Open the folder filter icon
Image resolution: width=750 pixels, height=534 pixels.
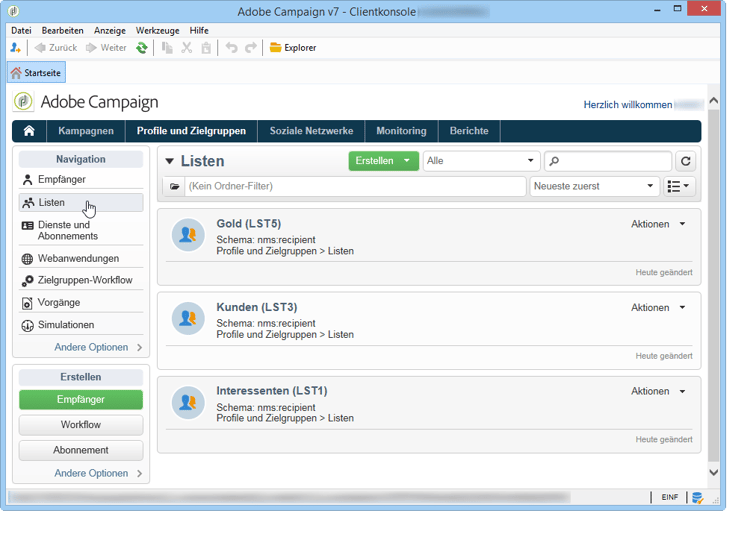[x=175, y=187]
